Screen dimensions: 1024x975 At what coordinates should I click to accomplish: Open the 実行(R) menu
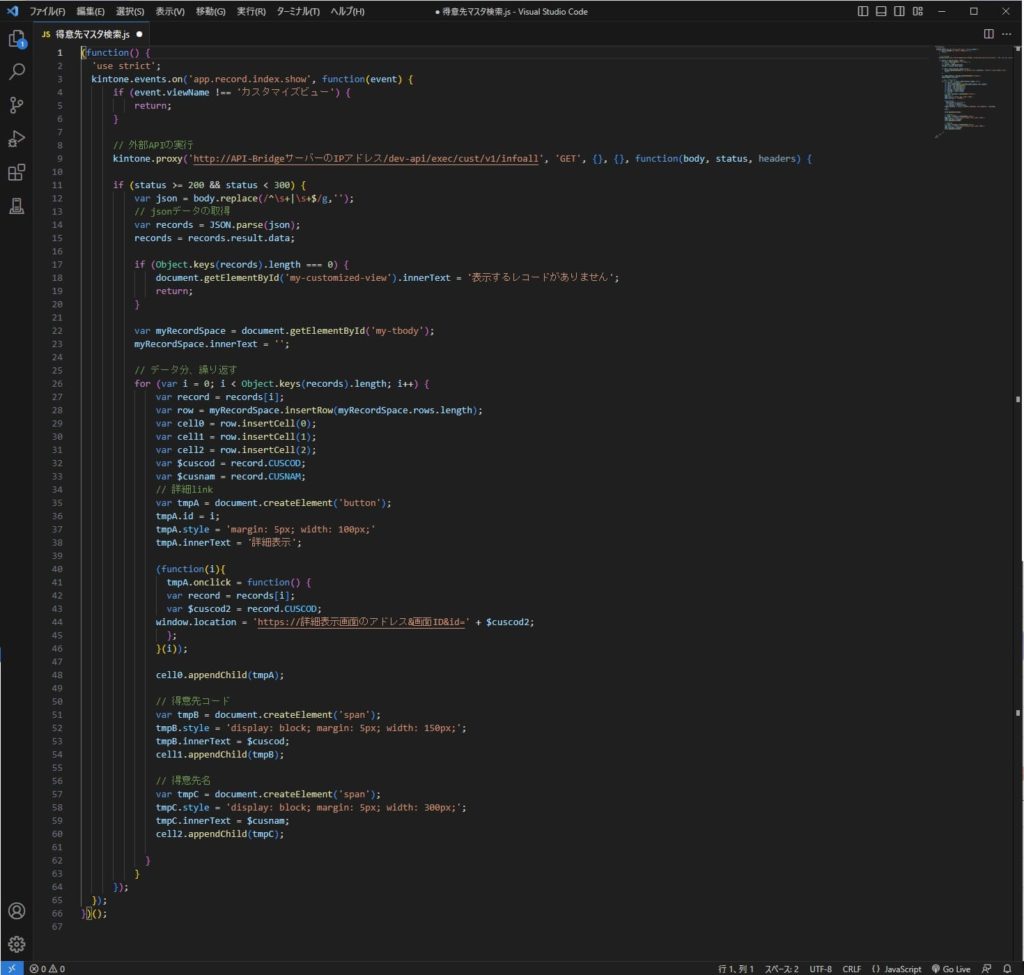(x=251, y=12)
